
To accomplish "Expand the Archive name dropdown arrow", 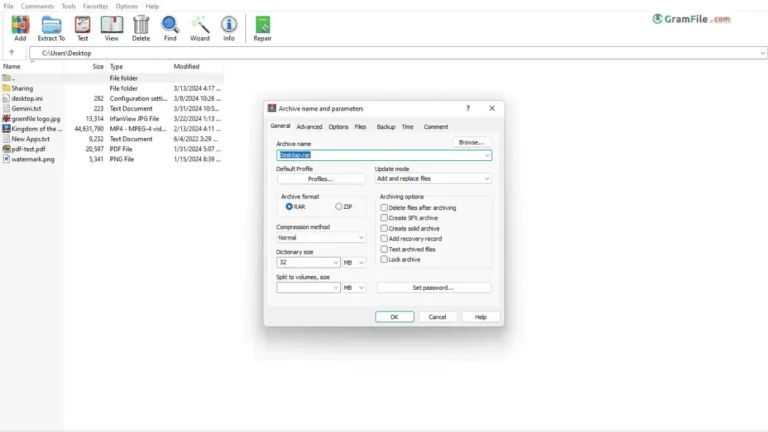I will point(487,155).
